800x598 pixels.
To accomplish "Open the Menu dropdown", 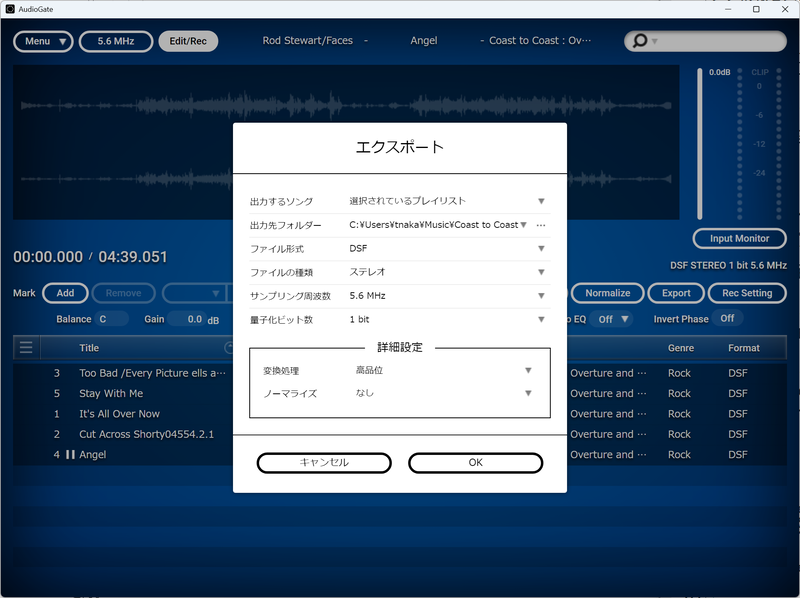I will coord(42,41).
